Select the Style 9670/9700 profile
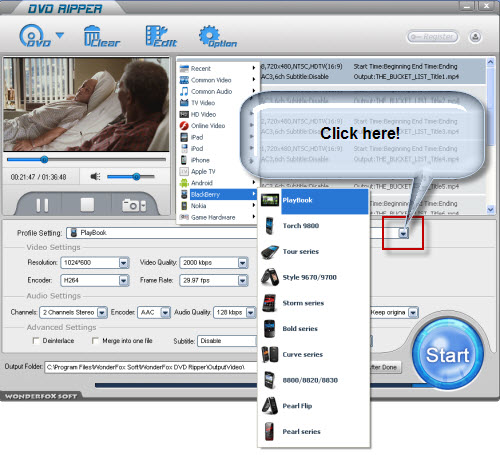This screenshot has height=455, width=500. coord(314,277)
